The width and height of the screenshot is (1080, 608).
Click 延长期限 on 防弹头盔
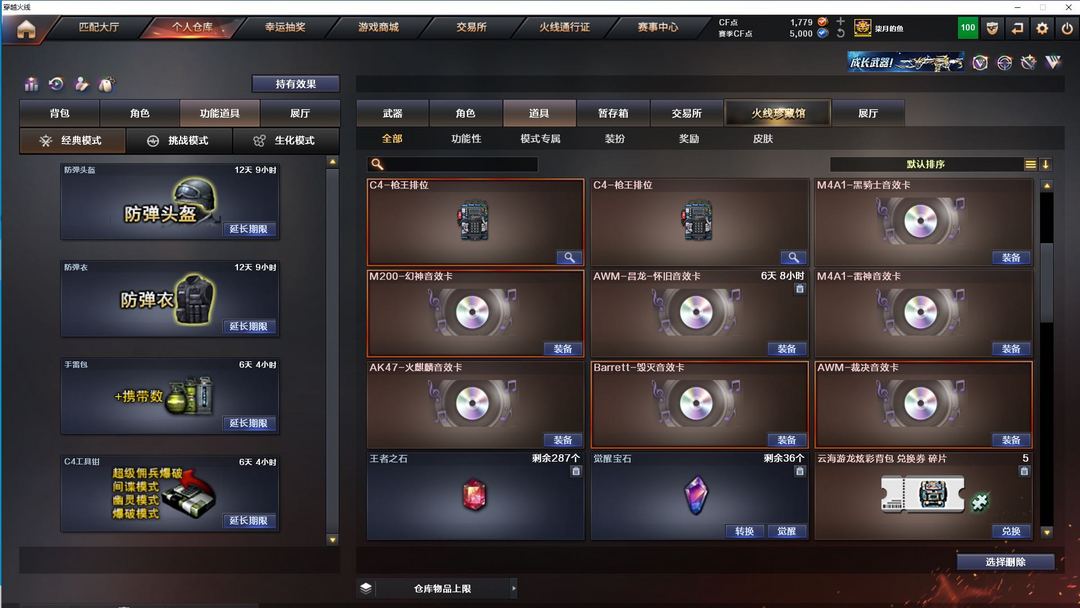[249, 229]
